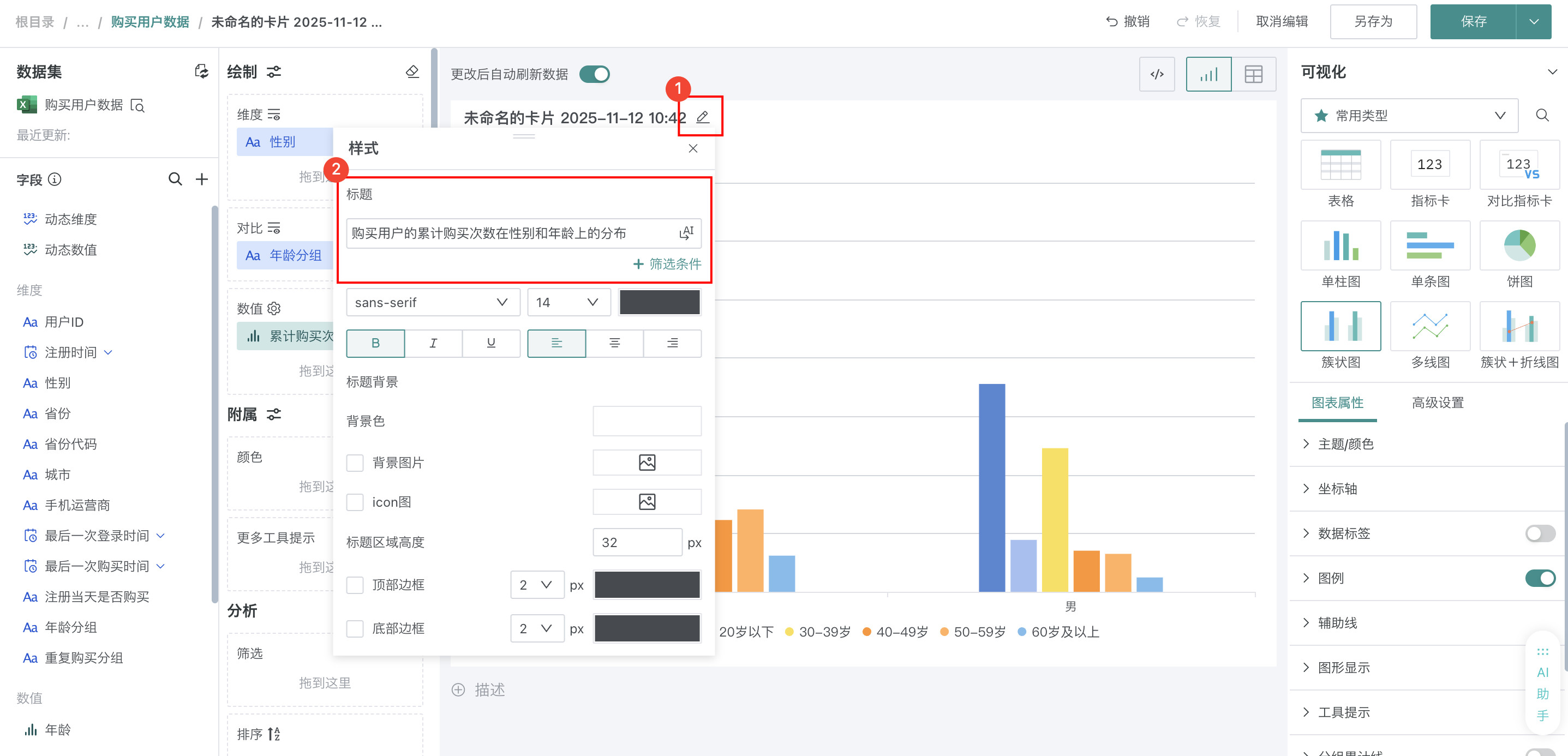This screenshot has height=756, width=1568.
Task: Open the sans-serif font dropdown
Action: tap(432, 303)
